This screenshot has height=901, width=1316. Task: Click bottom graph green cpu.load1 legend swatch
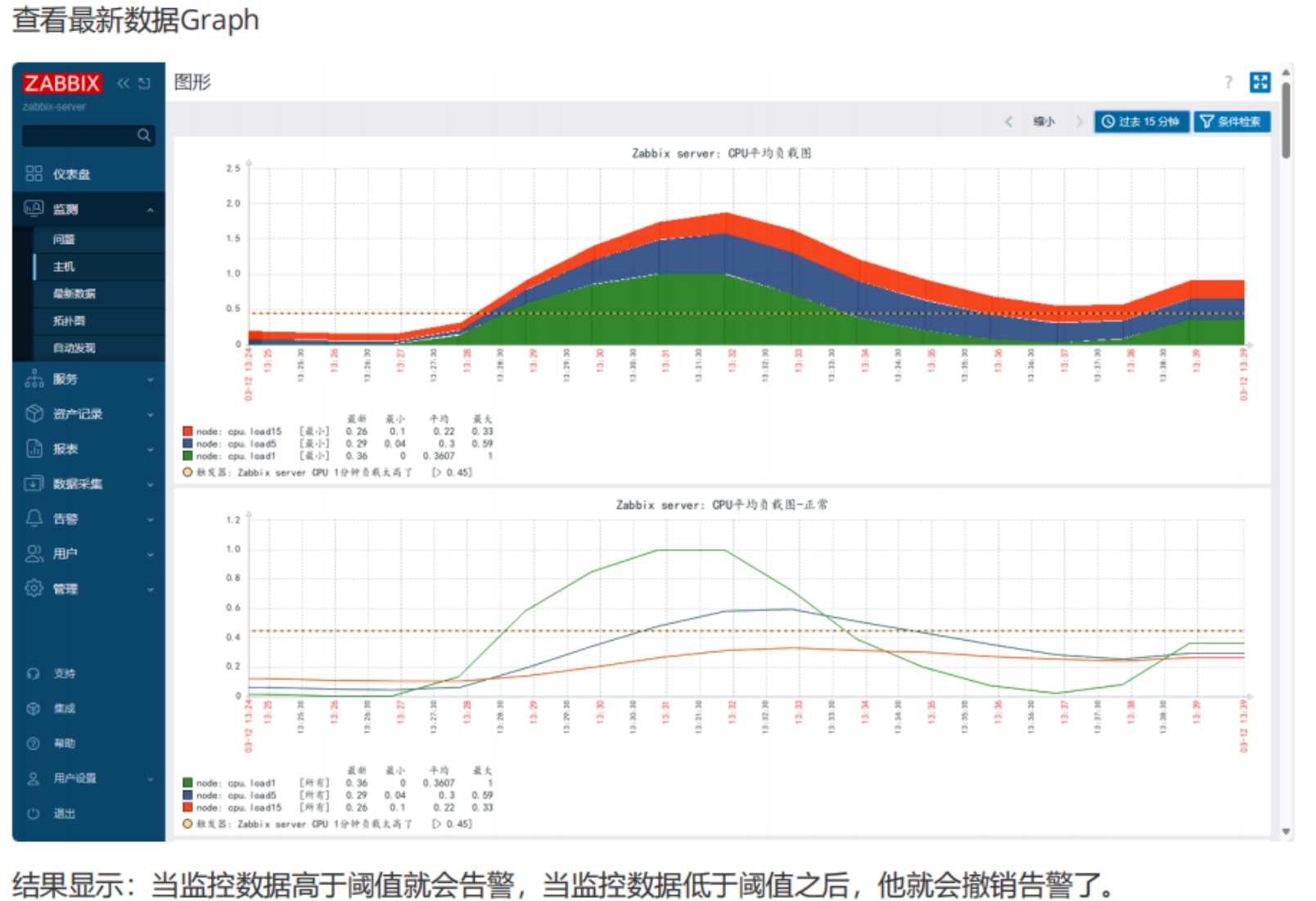click(187, 783)
